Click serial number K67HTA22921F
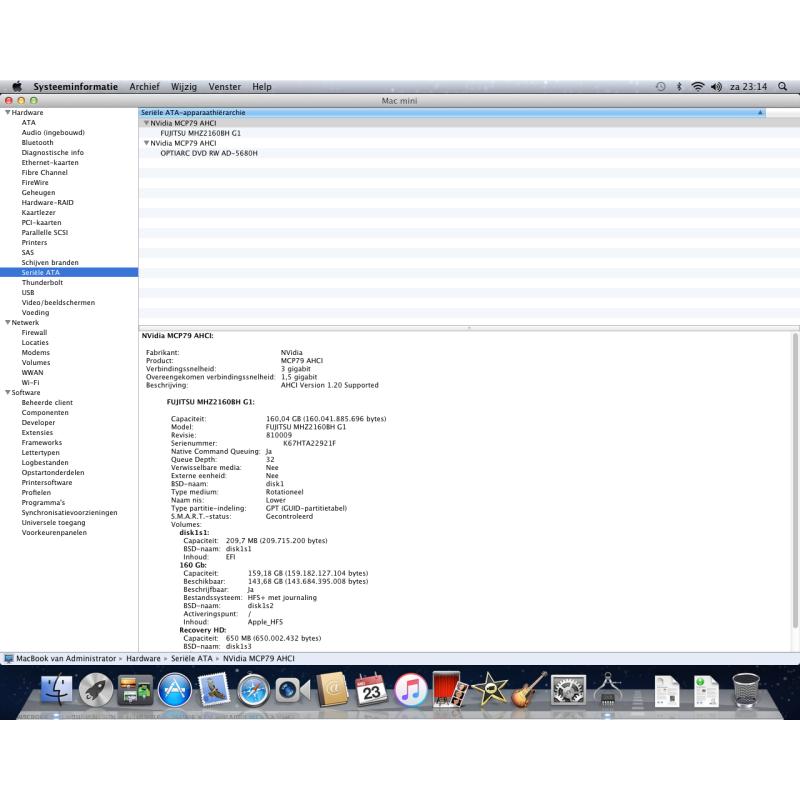 (x=309, y=443)
